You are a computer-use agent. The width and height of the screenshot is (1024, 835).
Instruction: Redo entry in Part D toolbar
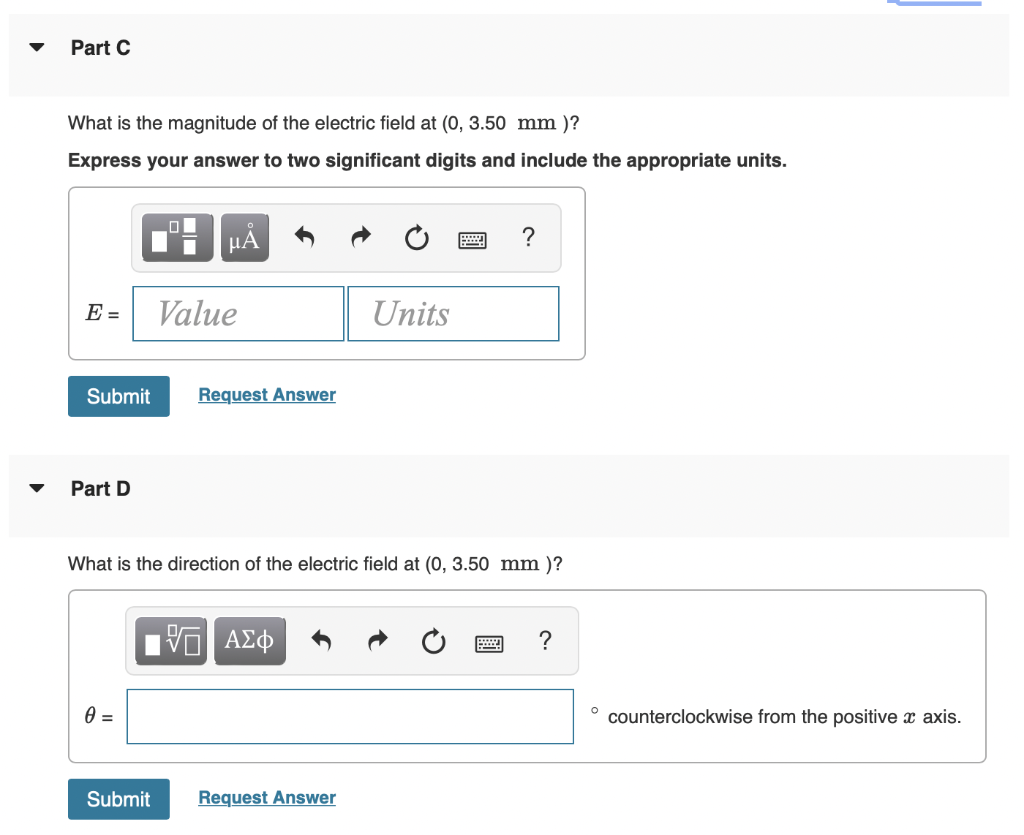(x=377, y=640)
